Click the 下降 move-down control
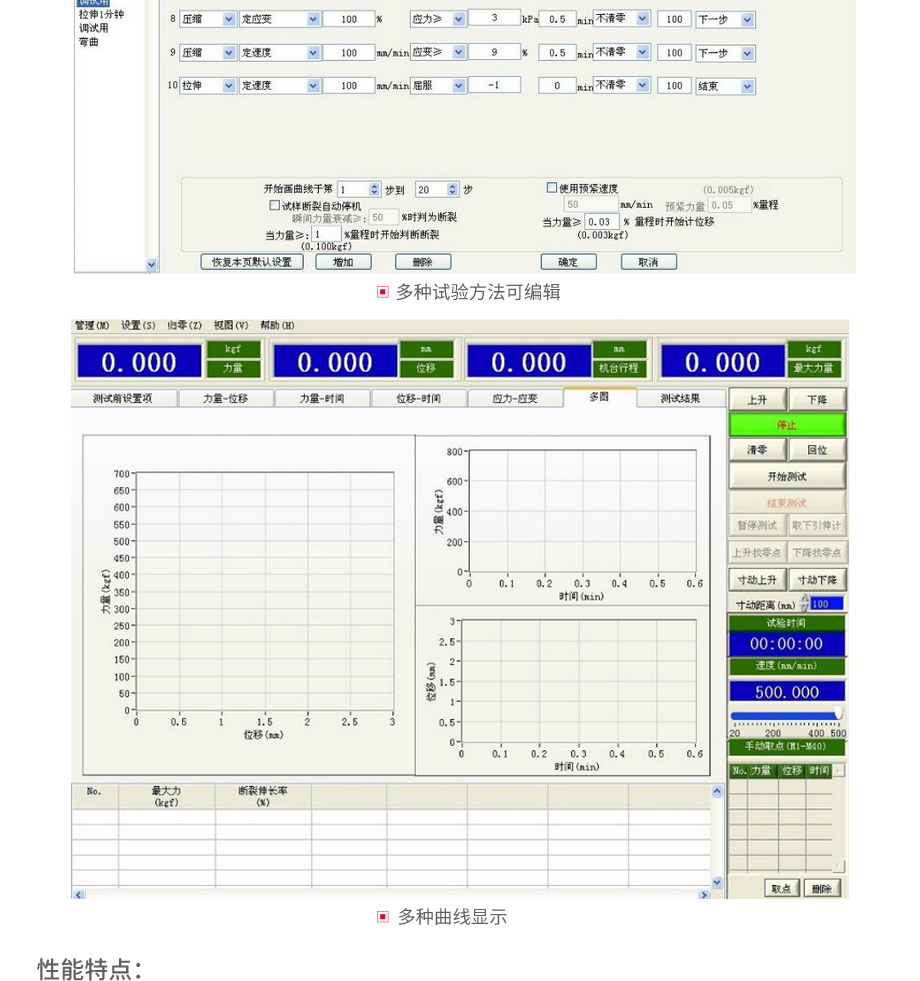 click(817, 400)
